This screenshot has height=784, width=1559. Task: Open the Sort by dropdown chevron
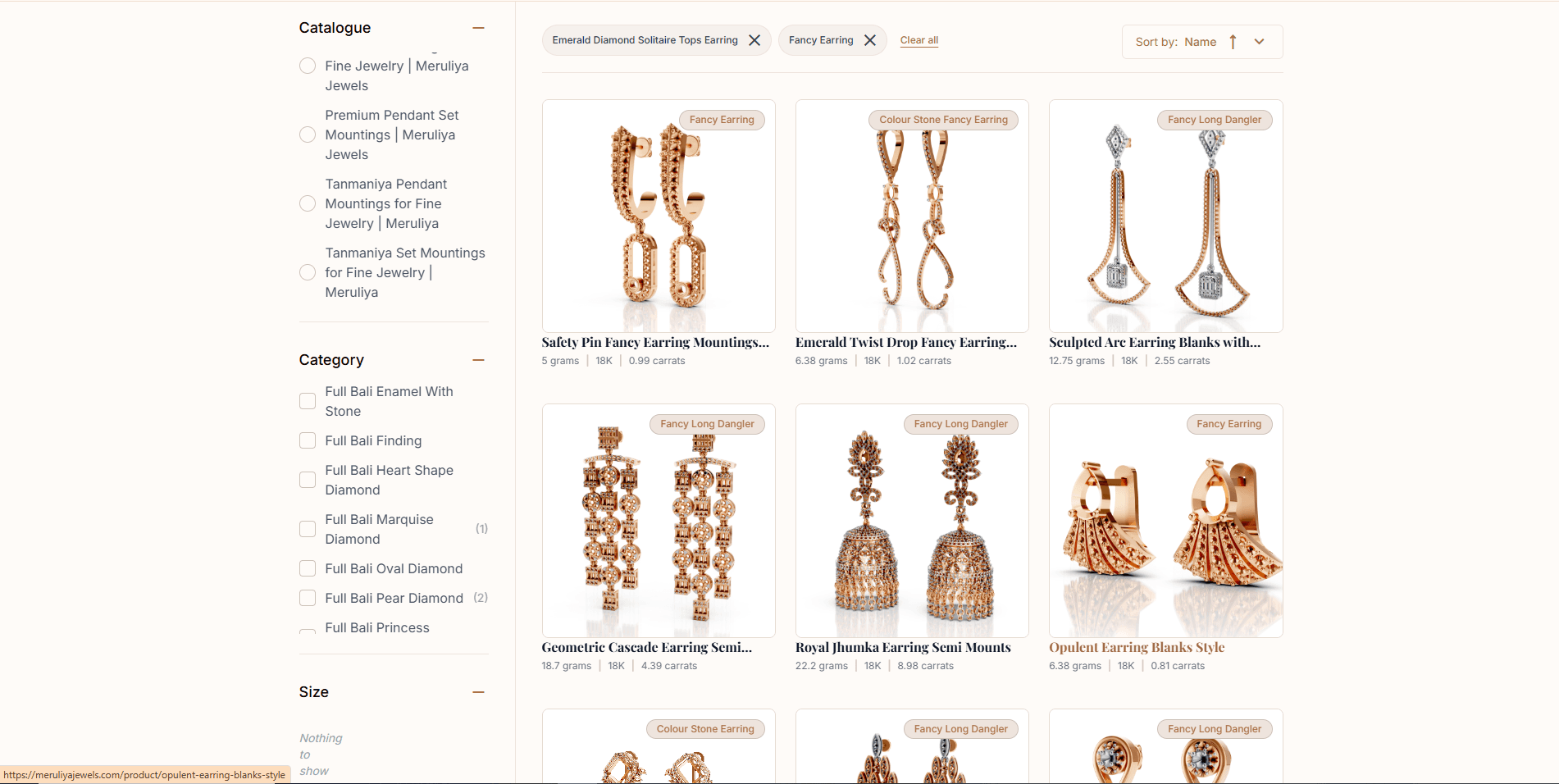(1260, 42)
